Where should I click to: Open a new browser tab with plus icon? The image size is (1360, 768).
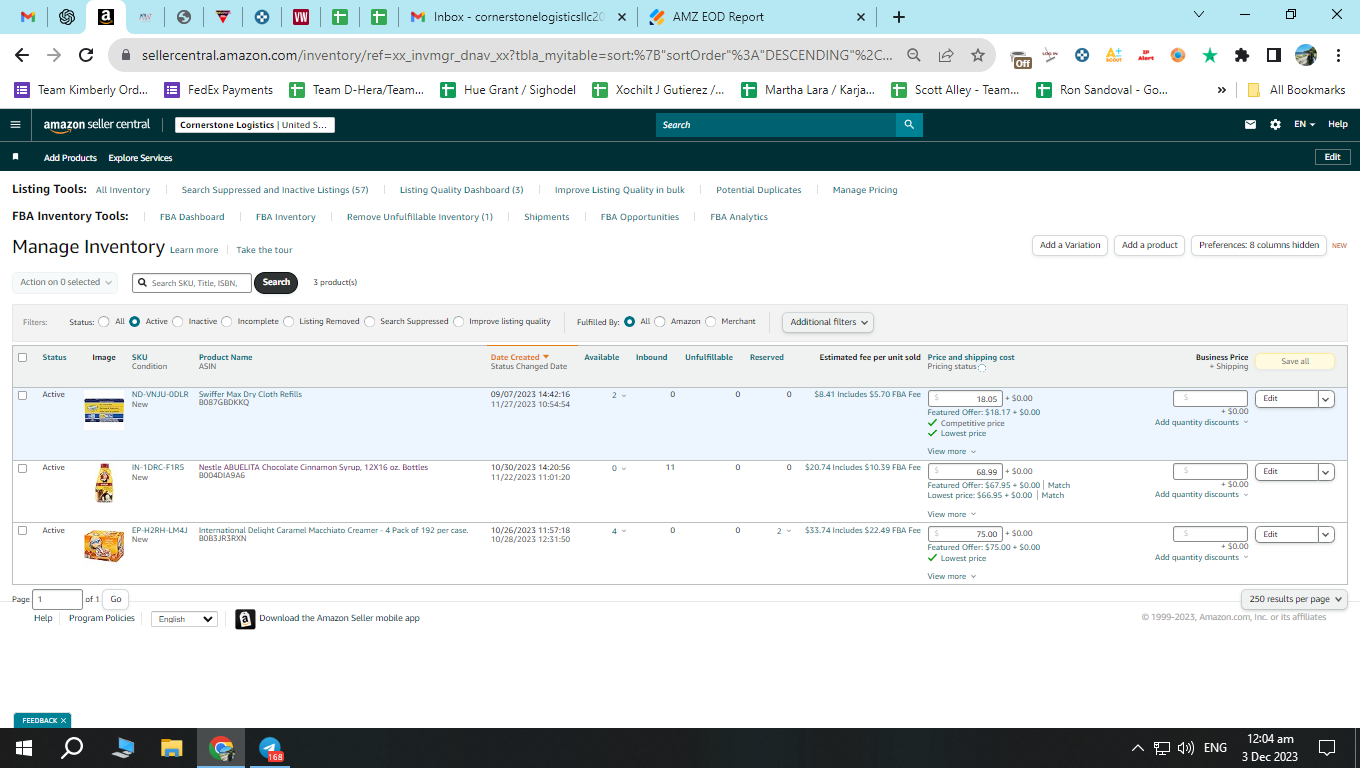coord(898,17)
